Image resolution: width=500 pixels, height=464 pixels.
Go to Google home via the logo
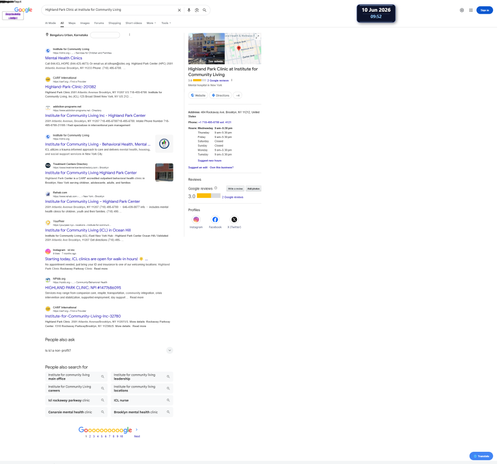(23, 10)
